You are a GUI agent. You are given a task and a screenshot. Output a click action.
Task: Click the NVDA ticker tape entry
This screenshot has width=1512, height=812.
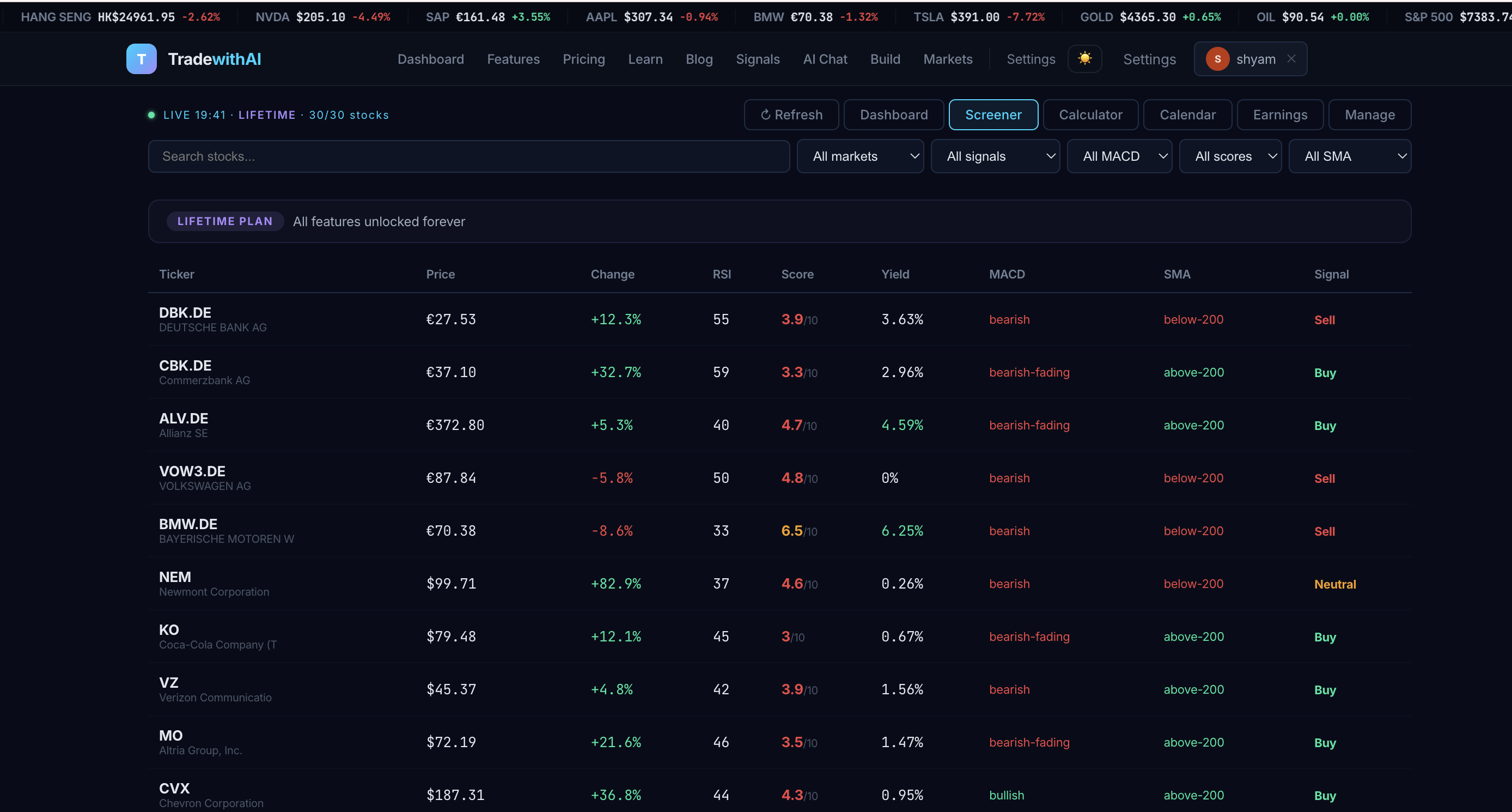pos(323,17)
